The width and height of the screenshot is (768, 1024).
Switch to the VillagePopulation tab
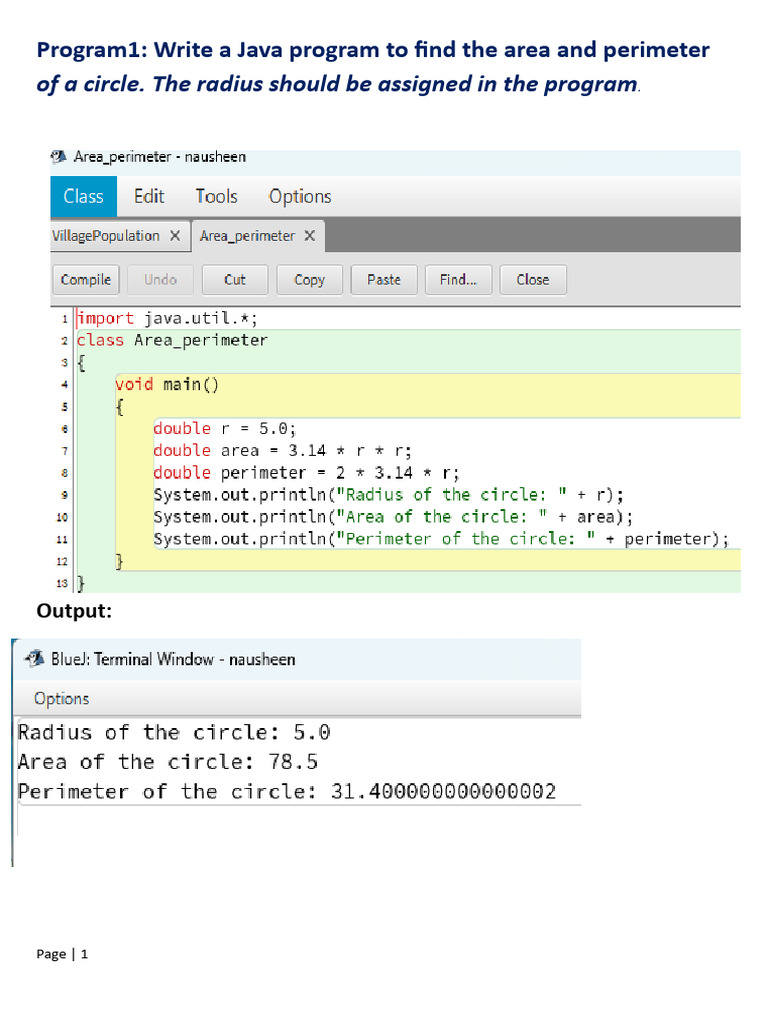(105, 236)
